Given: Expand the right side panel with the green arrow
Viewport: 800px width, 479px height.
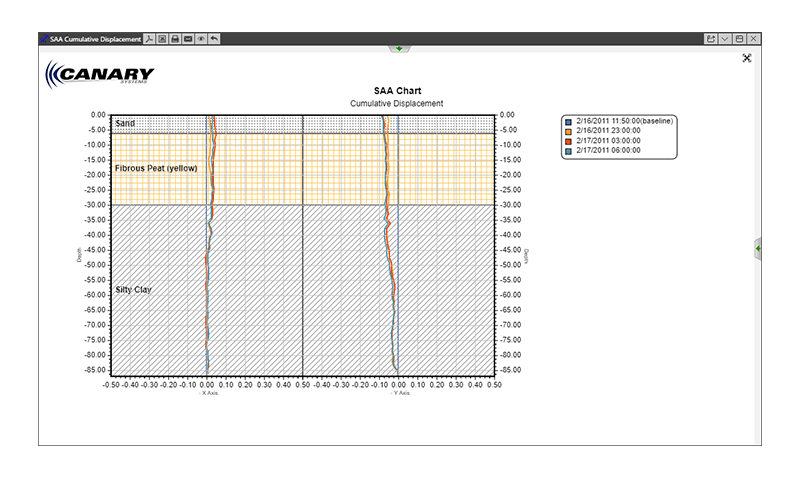Looking at the screenshot, I should pos(758,249).
